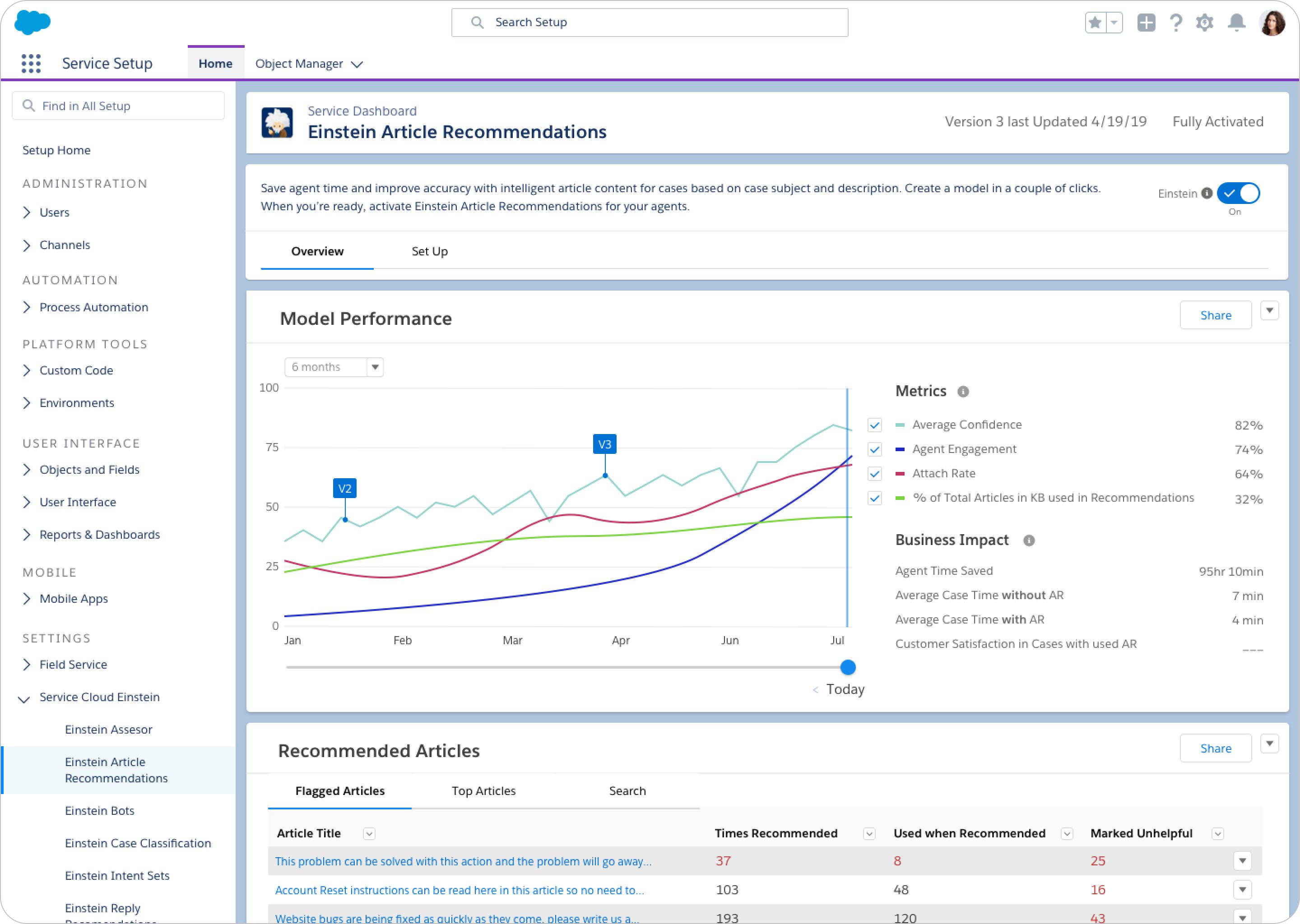Open the 6 months time range dropdown
Image resolution: width=1300 pixels, height=924 pixels.
334,367
